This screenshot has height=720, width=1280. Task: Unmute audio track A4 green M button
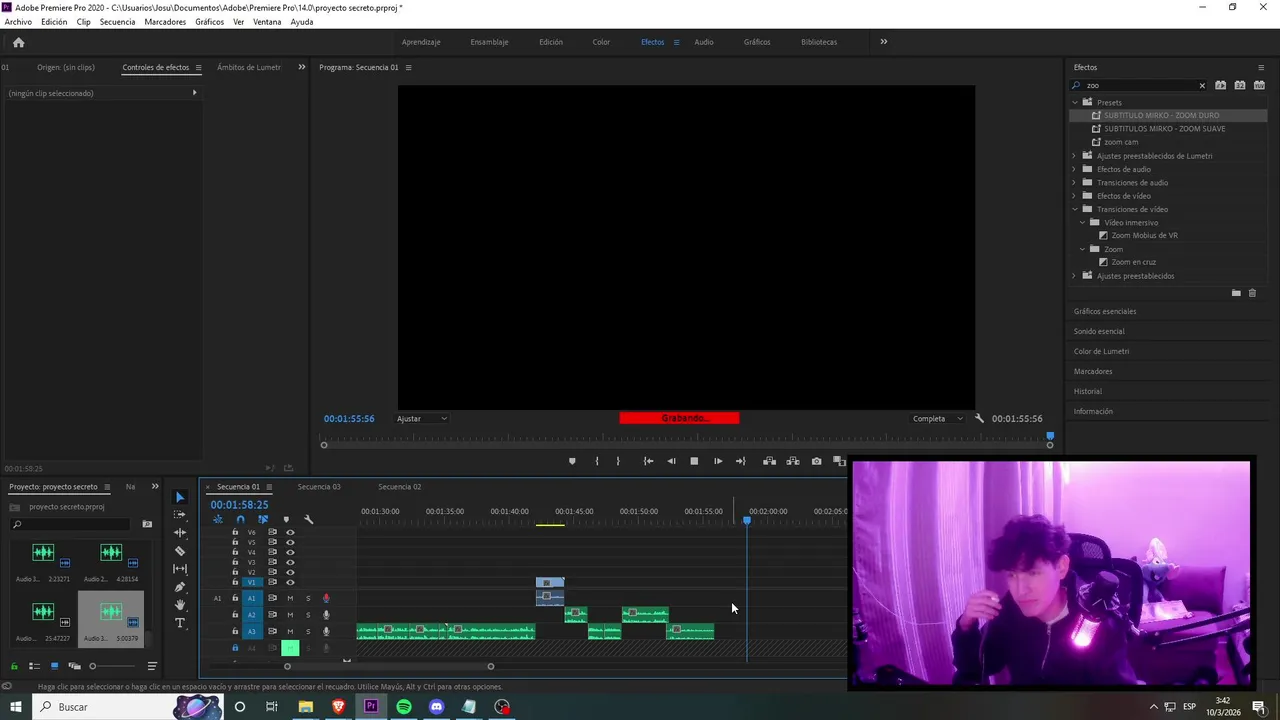(290, 648)
